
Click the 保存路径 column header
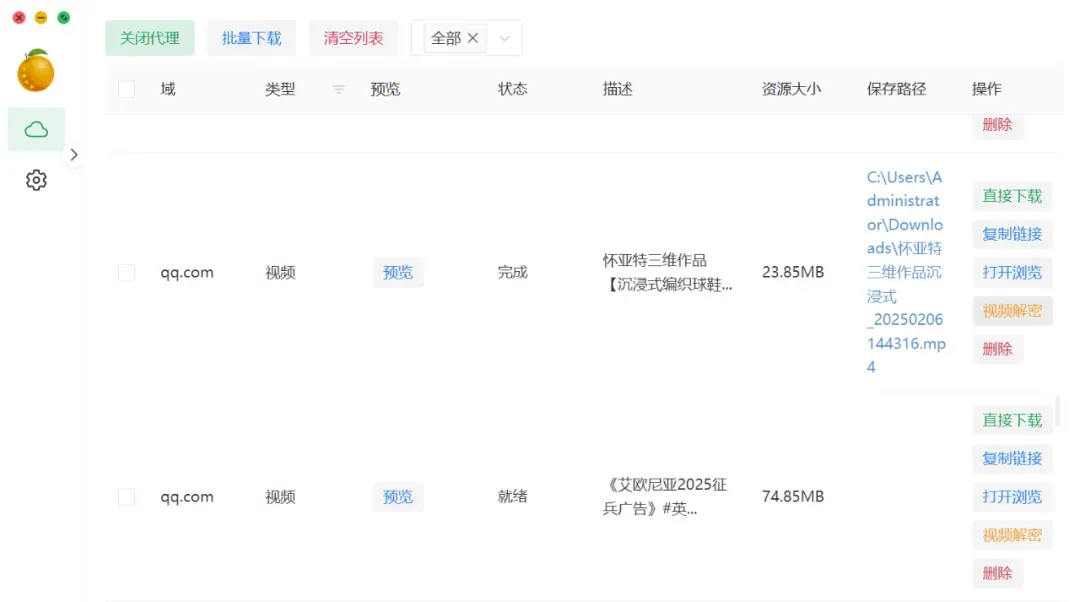tap(896, 89)
